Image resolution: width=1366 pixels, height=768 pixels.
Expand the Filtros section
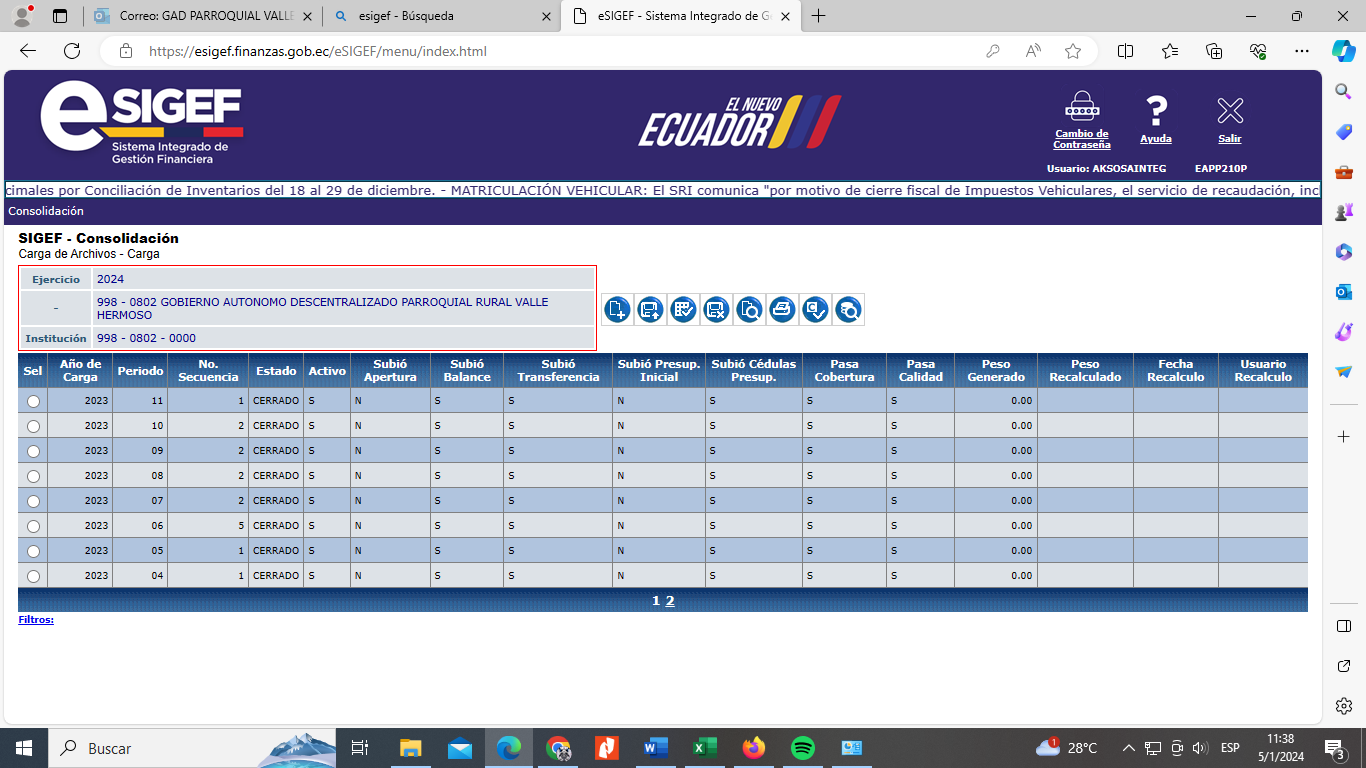point(36,620)
